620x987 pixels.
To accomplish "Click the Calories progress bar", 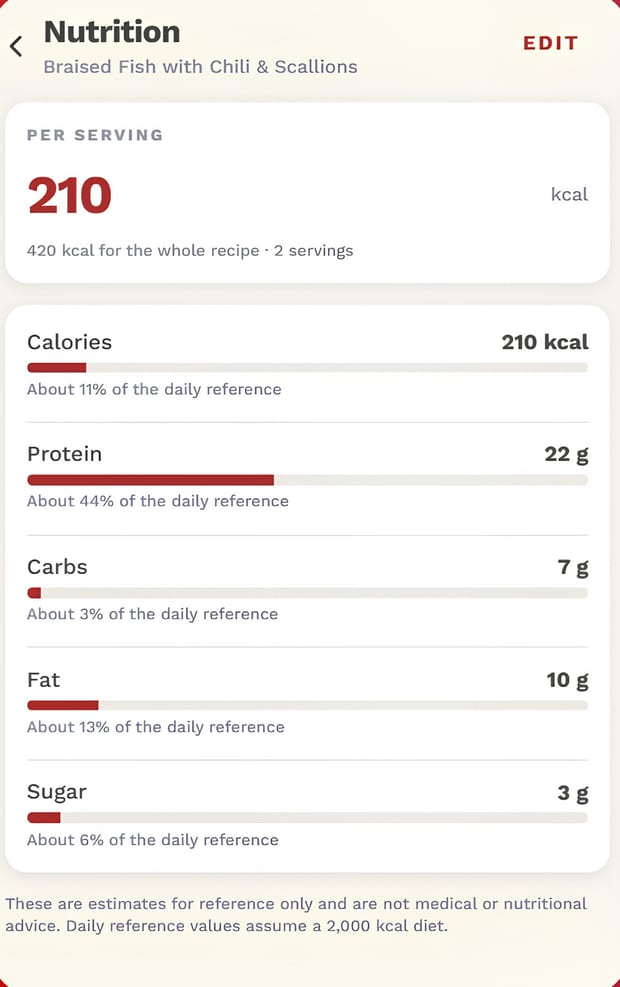I will pyautogui.click(x=307, y=368).
